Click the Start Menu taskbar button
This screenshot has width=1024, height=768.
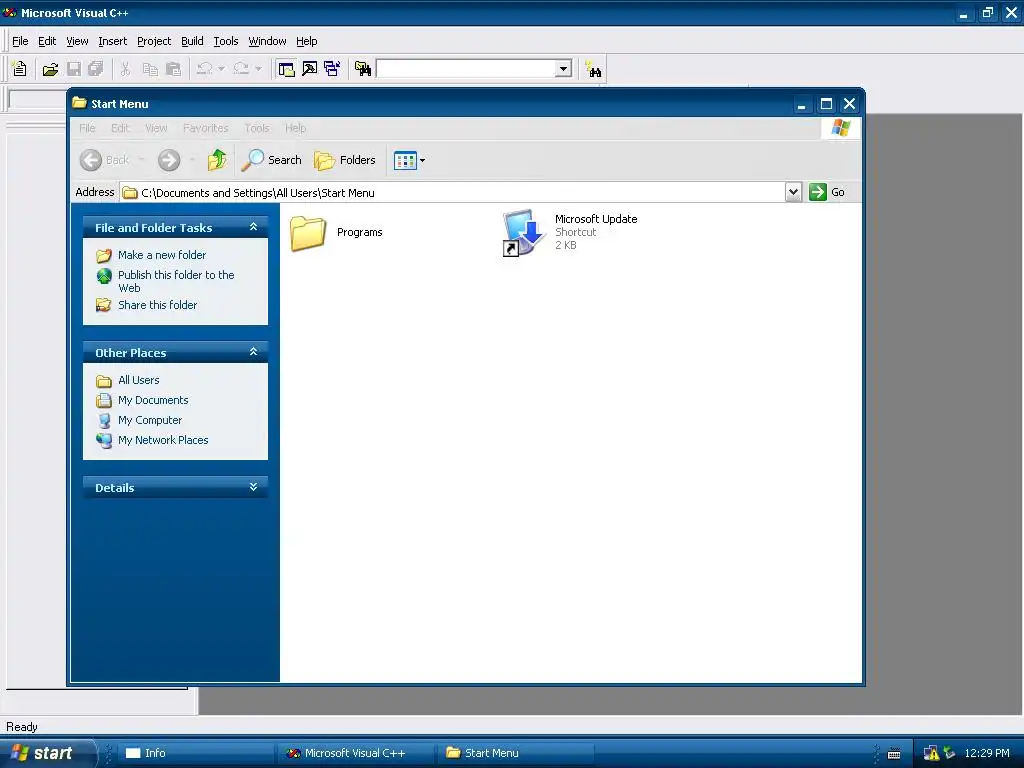point(516,753)
